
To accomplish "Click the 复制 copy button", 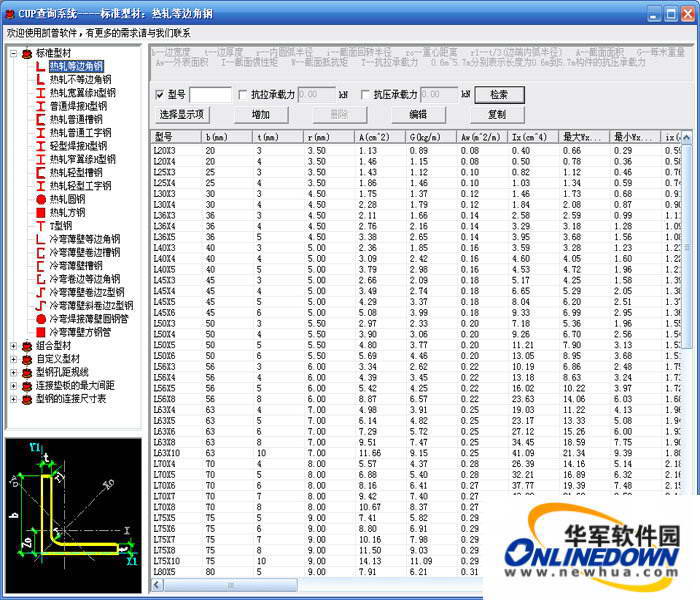I will pos(497,115).
